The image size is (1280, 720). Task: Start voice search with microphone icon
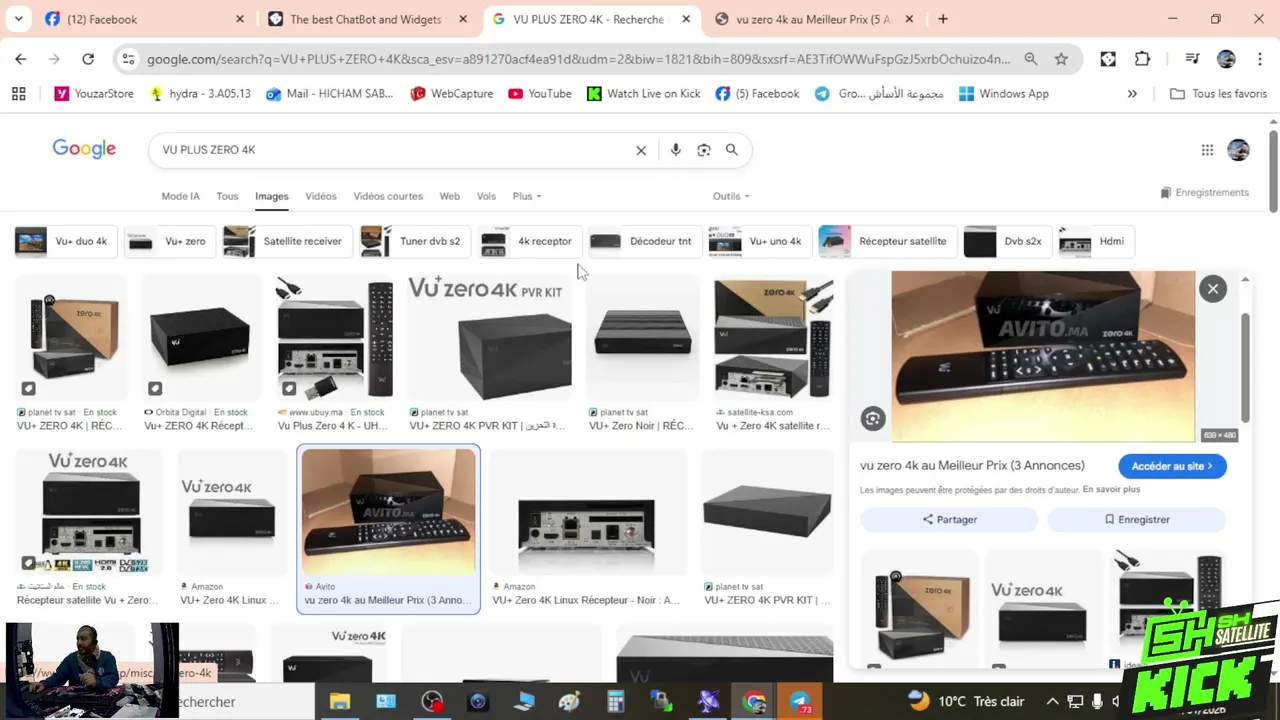pos(676,150)
